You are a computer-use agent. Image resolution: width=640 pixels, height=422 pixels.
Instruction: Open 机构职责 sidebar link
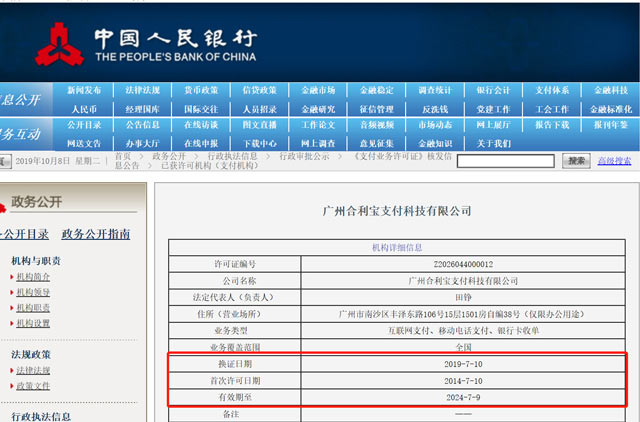[x=33, y=308]
